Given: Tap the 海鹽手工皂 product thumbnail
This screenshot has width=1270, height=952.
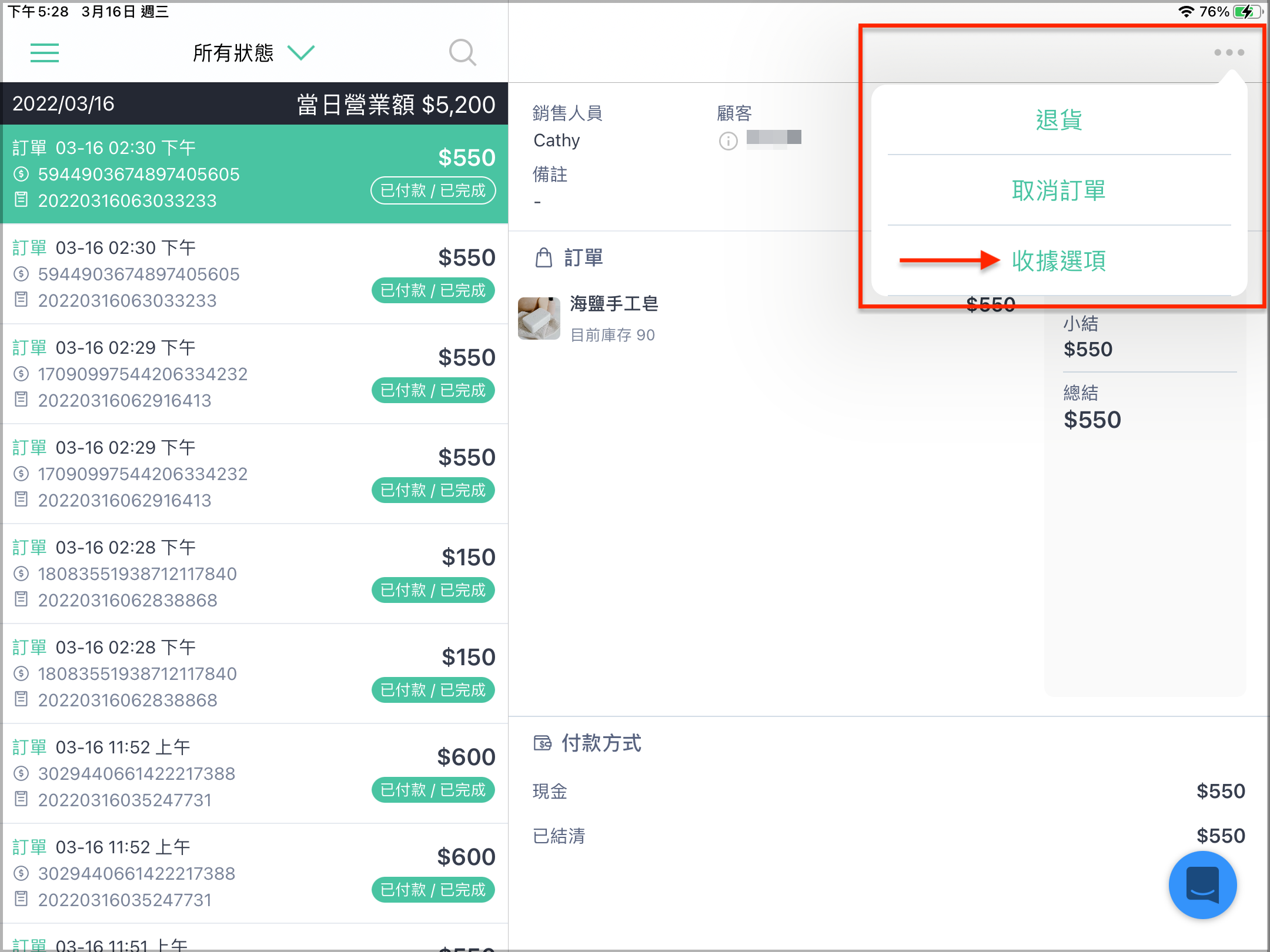Looking at the screenshot, I should pos(539,318).
